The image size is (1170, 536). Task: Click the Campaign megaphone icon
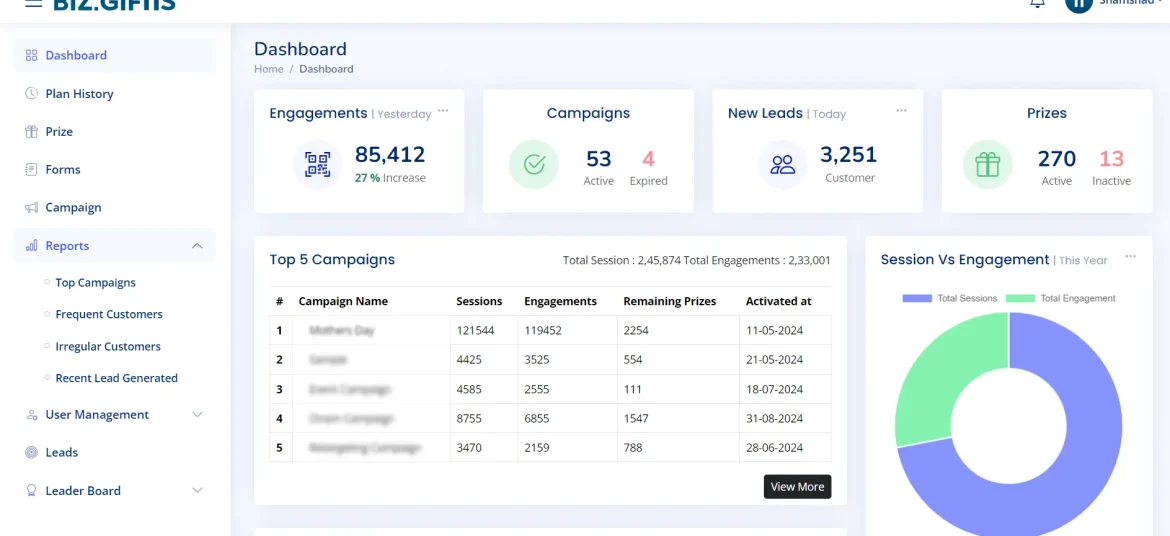31,208
